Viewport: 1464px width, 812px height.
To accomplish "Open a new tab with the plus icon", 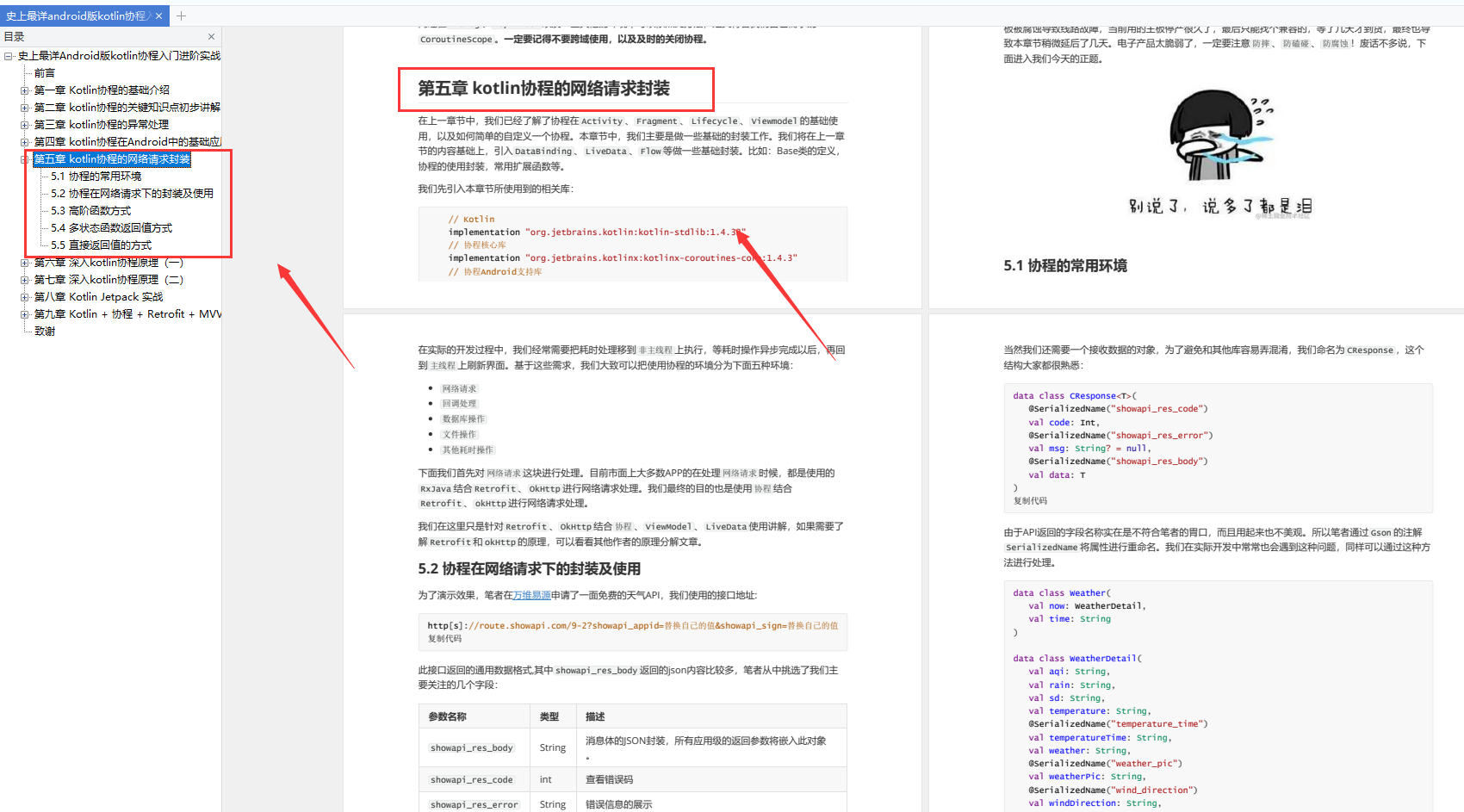I will [181, 15].
